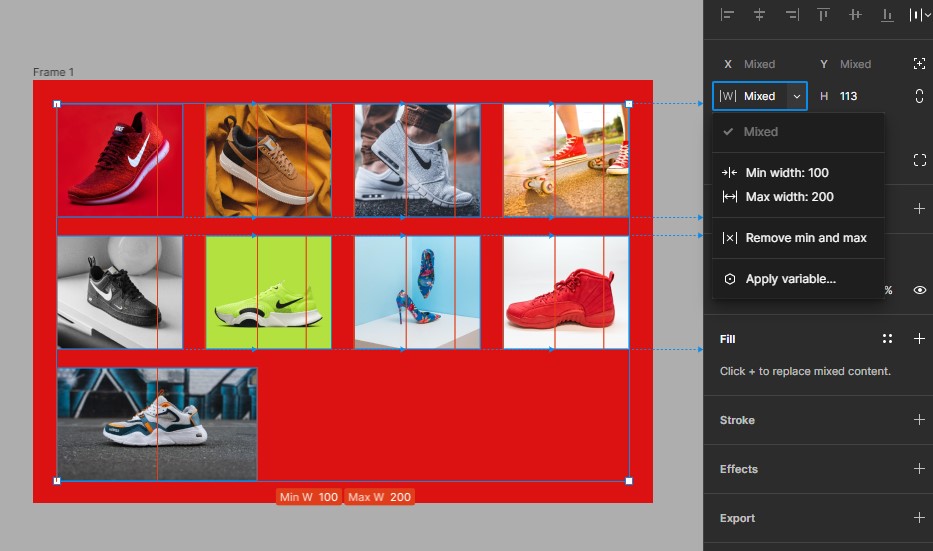Click the align right icon
The image size is (933, 551).
792,15
